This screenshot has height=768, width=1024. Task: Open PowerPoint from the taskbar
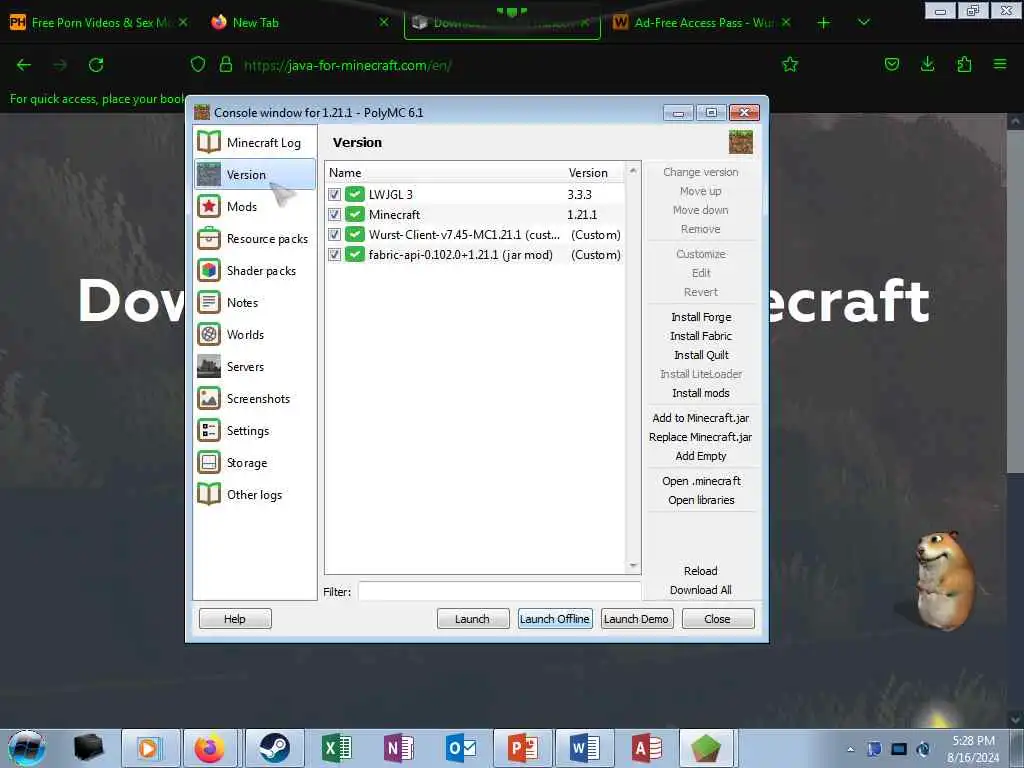[523, 748]
